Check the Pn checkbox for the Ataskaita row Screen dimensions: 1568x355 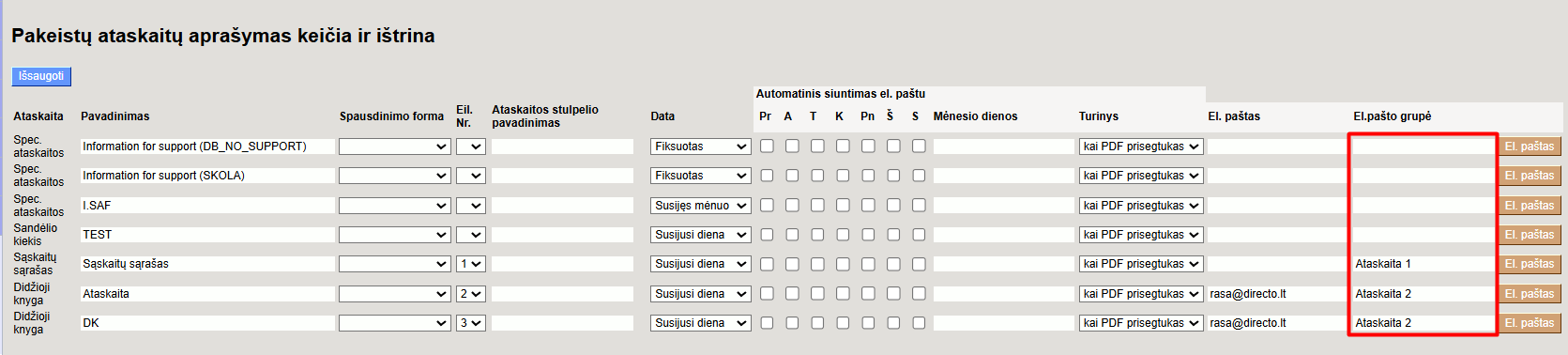pyautogui.click(x=868, y=294)
